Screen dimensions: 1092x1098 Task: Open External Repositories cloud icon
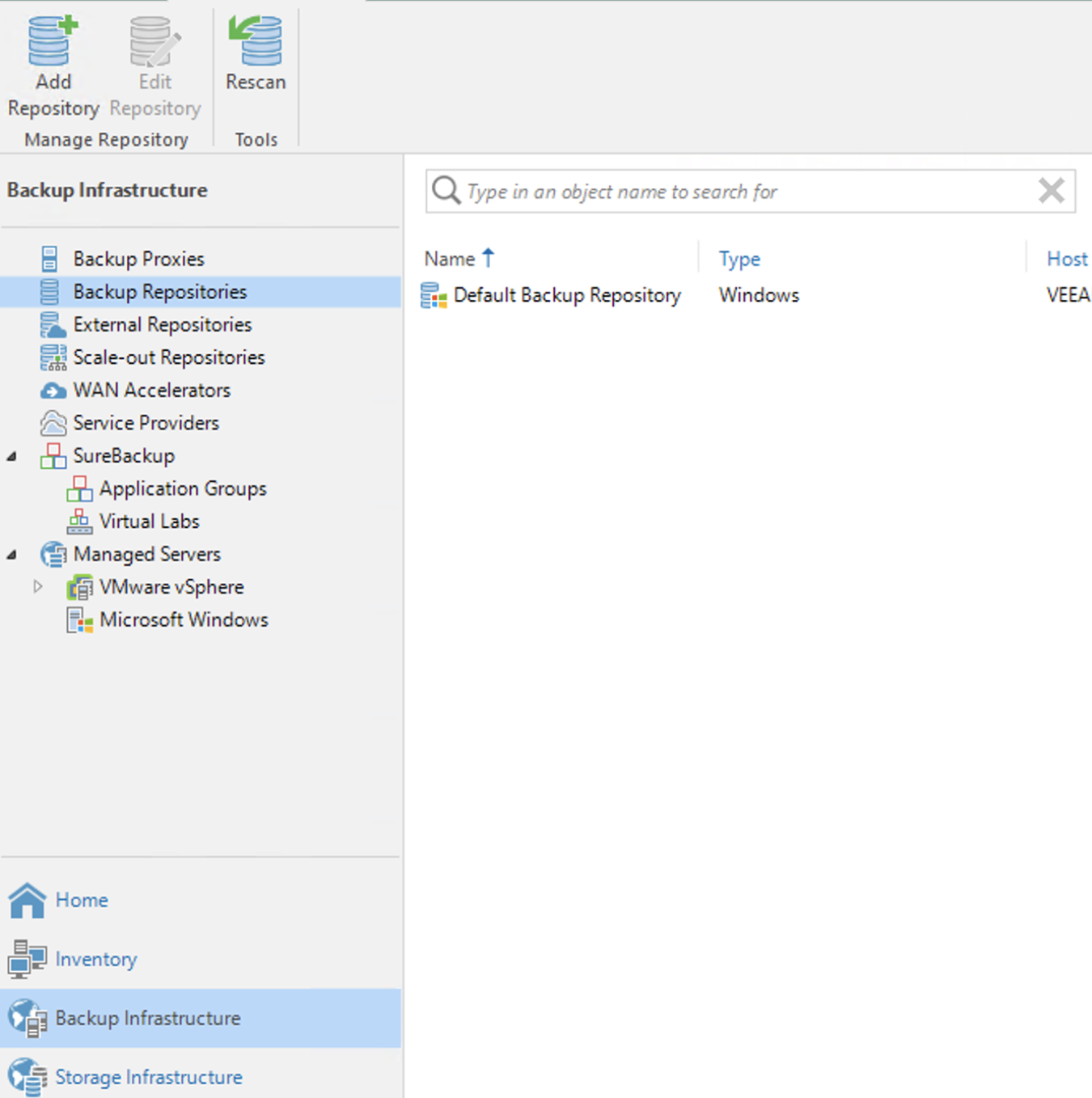click(x=53, y=325)
